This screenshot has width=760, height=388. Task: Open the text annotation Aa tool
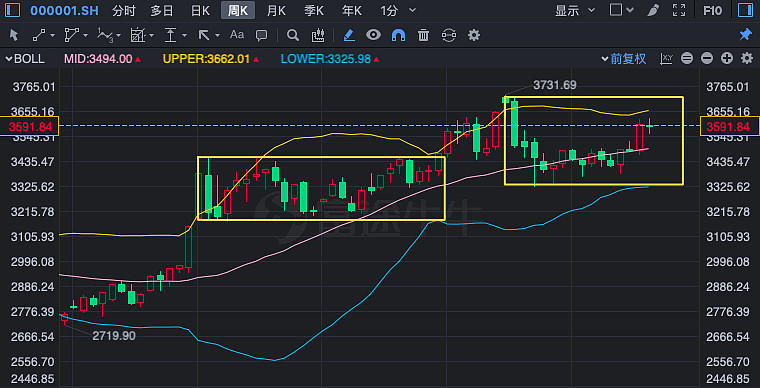(237, 35)
